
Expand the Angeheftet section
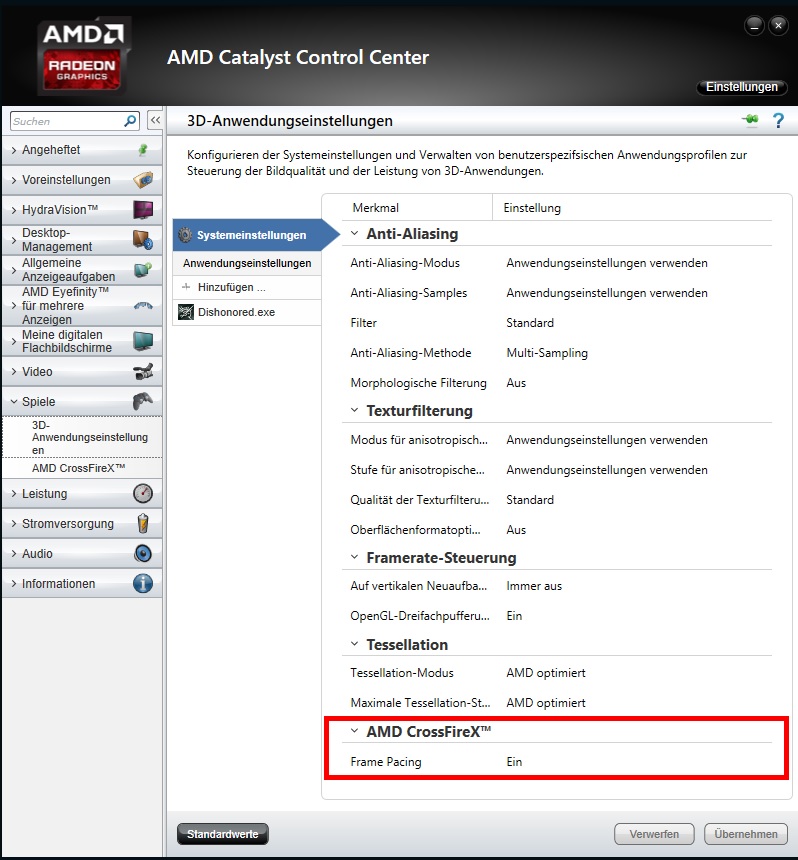pyautogui.click(x=14, y=150)
